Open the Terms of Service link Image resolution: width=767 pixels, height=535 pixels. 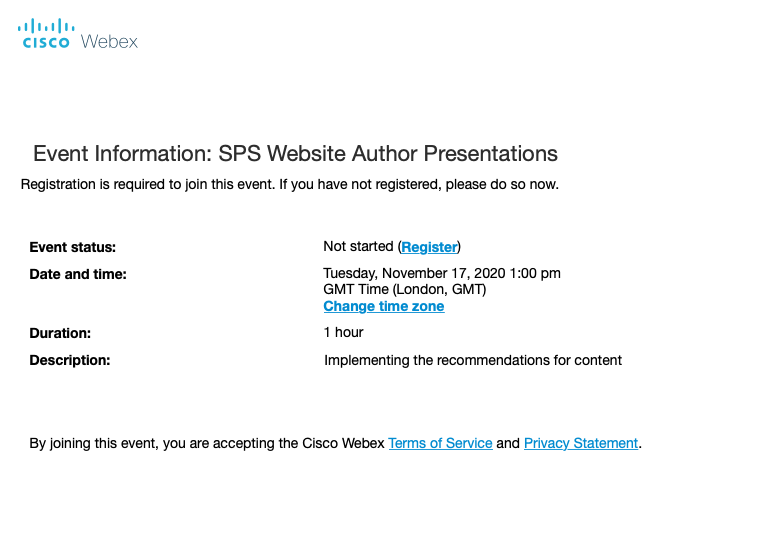pos(440,443)
